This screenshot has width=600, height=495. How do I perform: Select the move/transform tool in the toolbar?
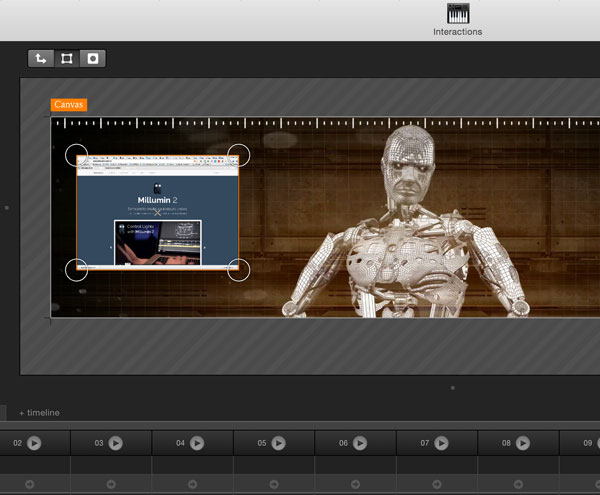pos(41,59)
